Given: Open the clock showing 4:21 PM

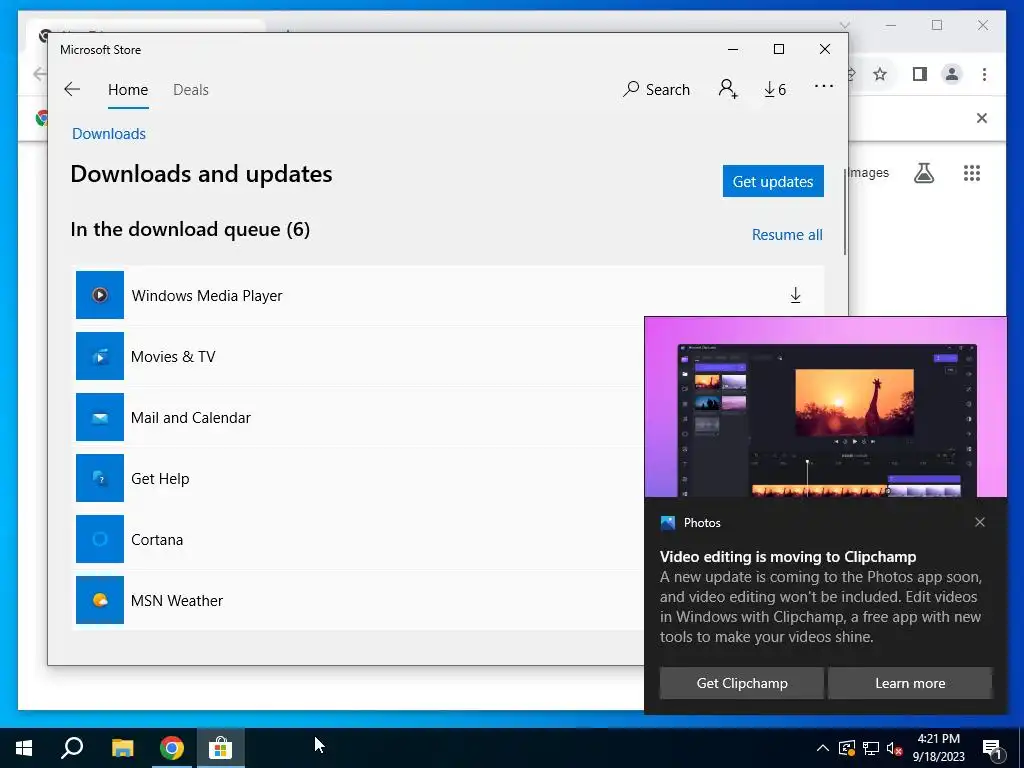Looking at the screenshot, I should (938, 748).
